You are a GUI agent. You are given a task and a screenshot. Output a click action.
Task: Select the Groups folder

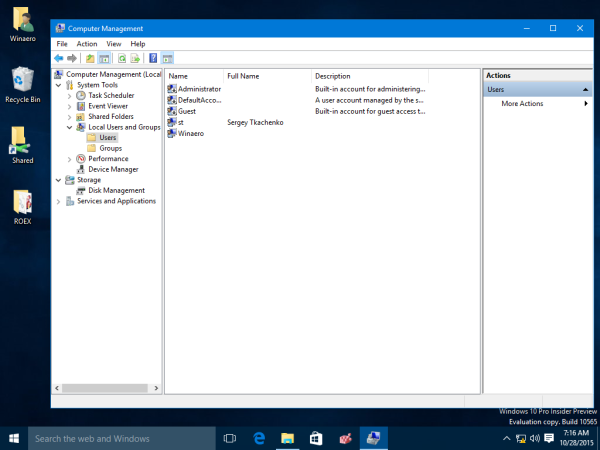[110, 148]
